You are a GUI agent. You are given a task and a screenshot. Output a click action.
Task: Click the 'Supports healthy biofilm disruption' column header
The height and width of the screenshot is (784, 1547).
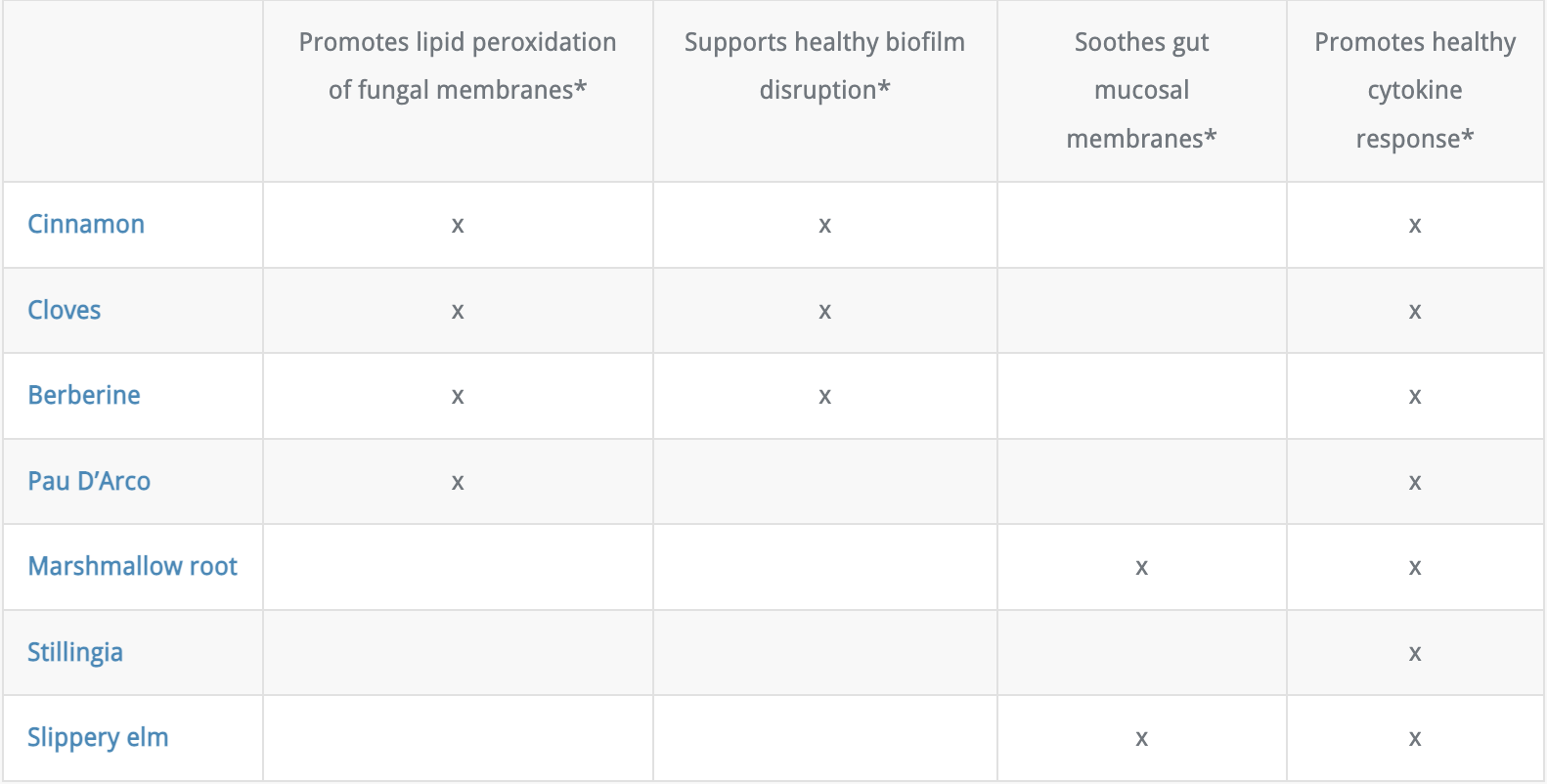click(x=824, y=65)
